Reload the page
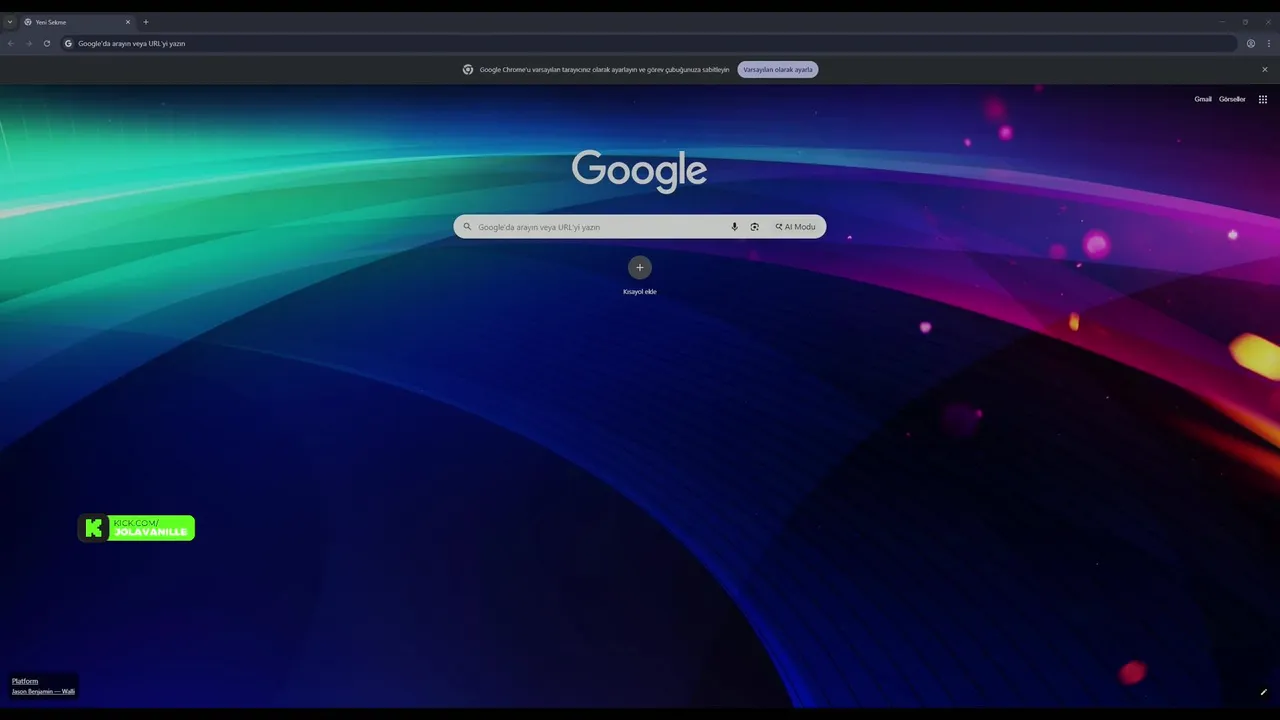1280x720 pixels. point(47,43)
